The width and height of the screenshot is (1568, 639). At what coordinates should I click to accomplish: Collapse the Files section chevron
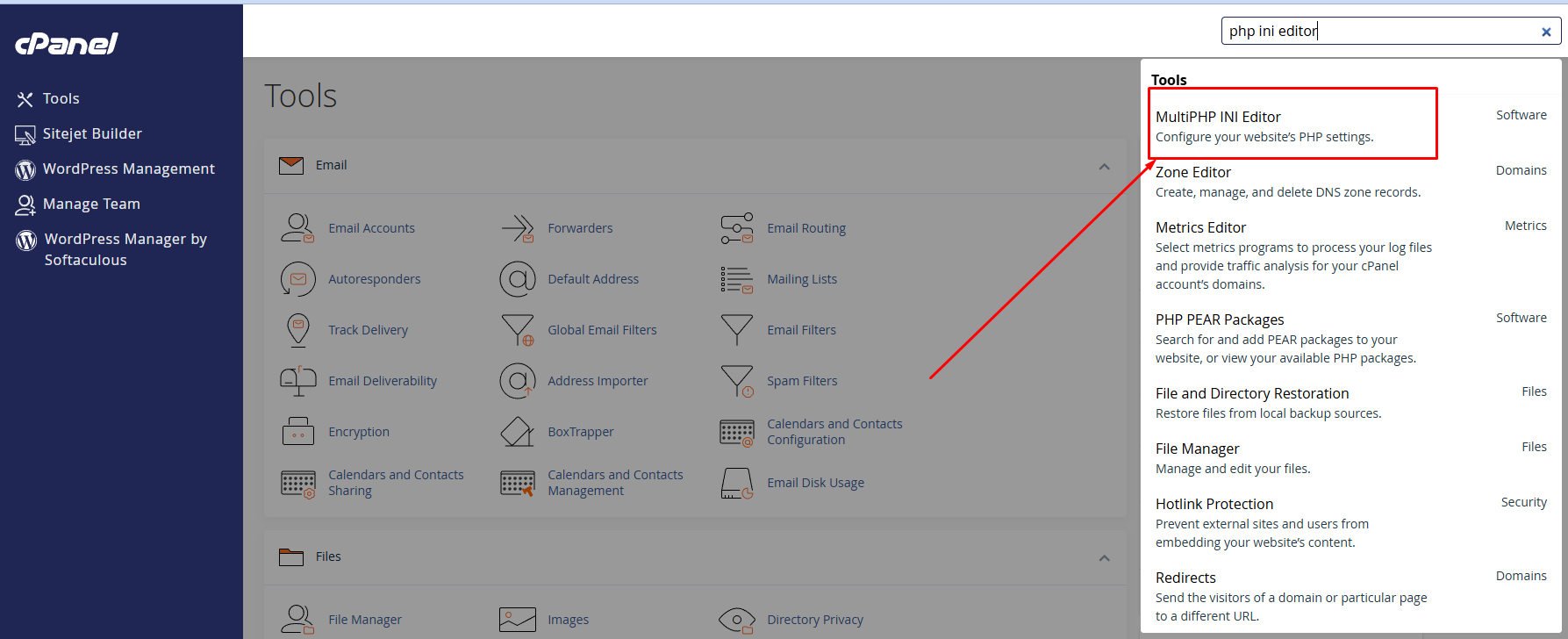(1104, 557)
